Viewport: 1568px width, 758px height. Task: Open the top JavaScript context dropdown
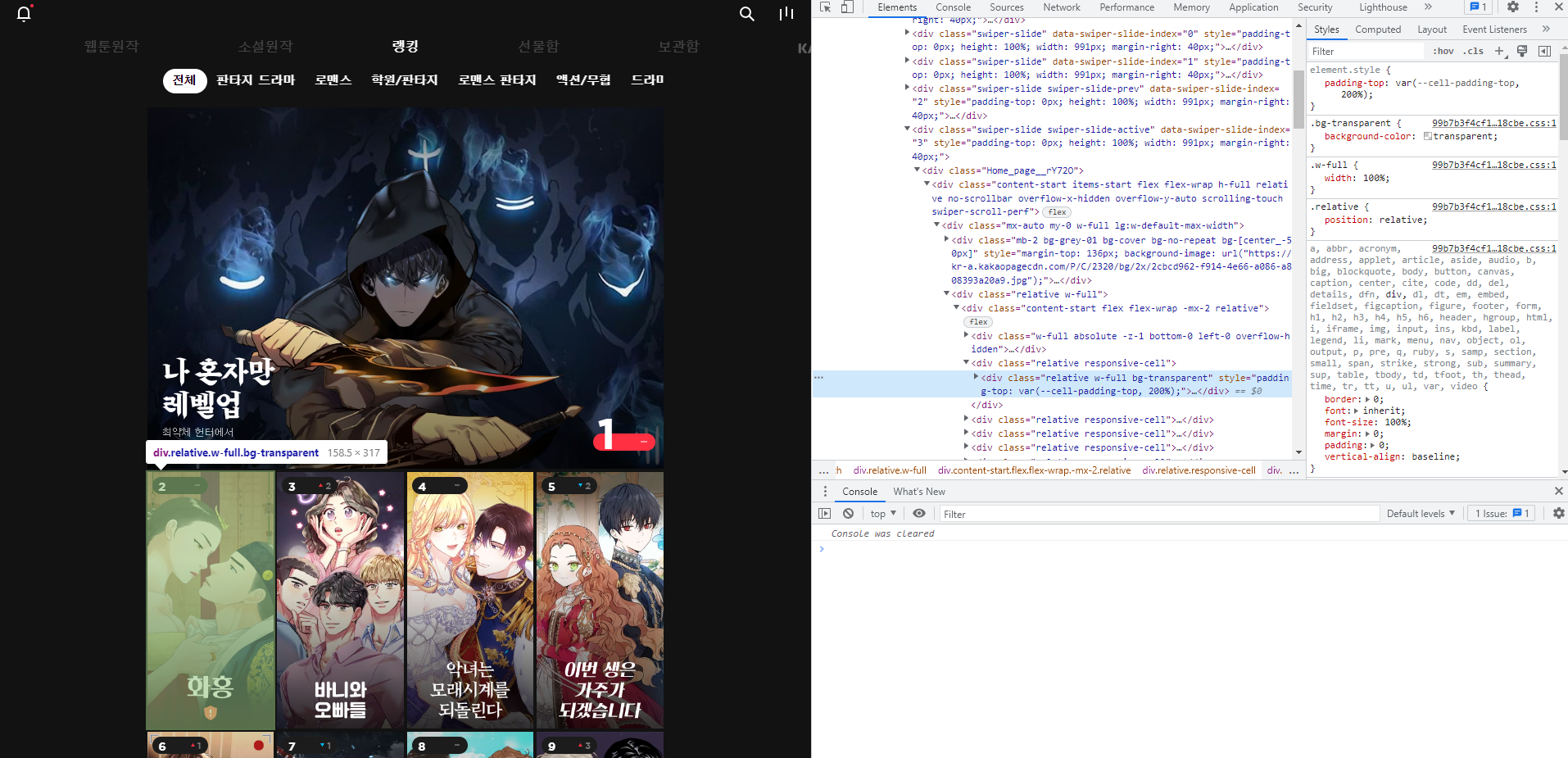(x=883, y=514)
